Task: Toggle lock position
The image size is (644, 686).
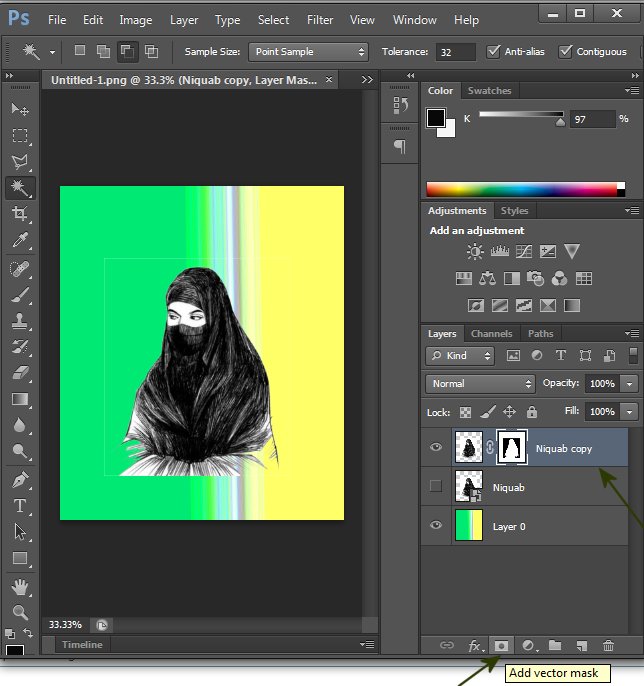Action: [x=510, y=412]
